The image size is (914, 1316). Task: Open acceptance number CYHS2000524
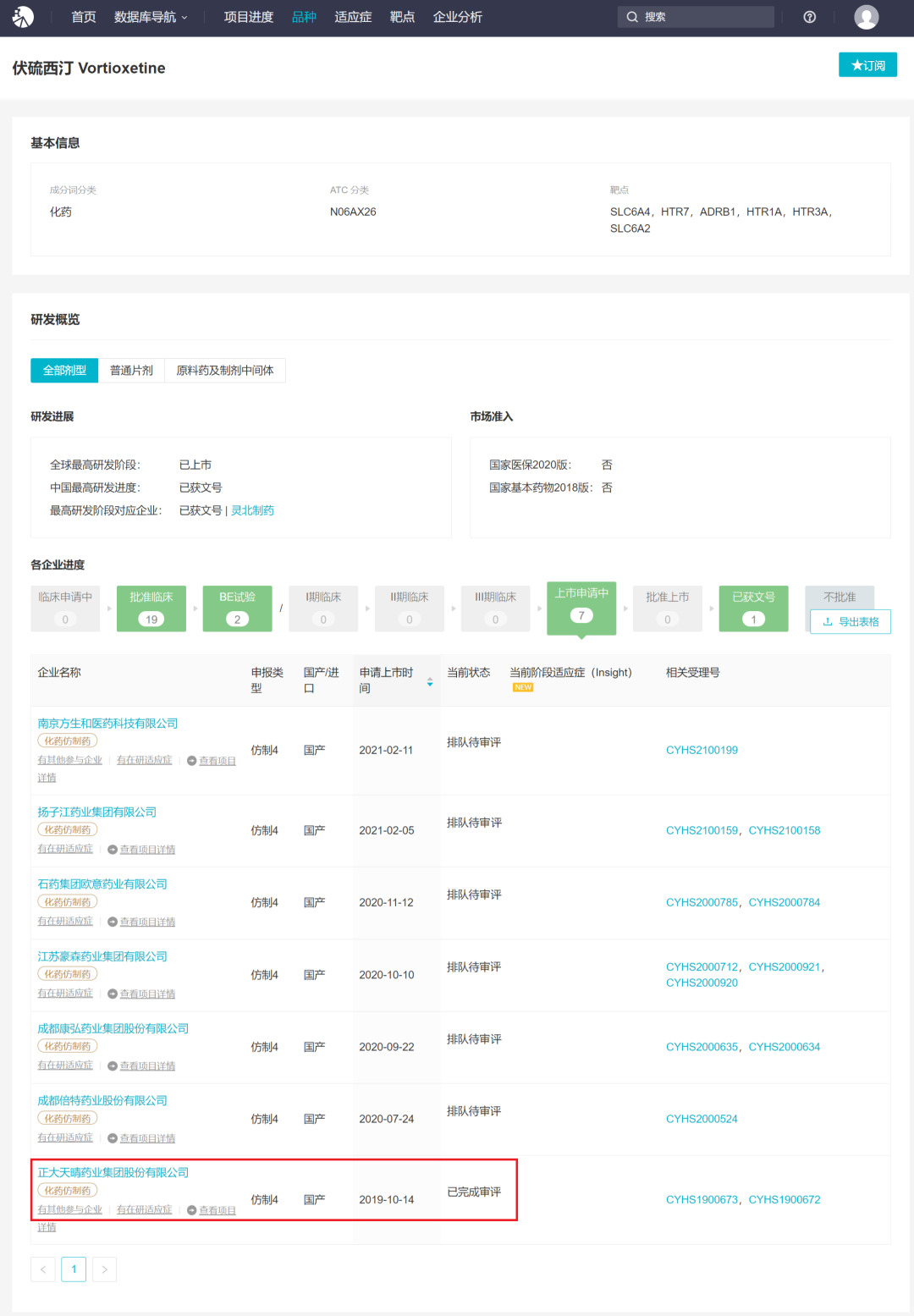pos(702,1119)
